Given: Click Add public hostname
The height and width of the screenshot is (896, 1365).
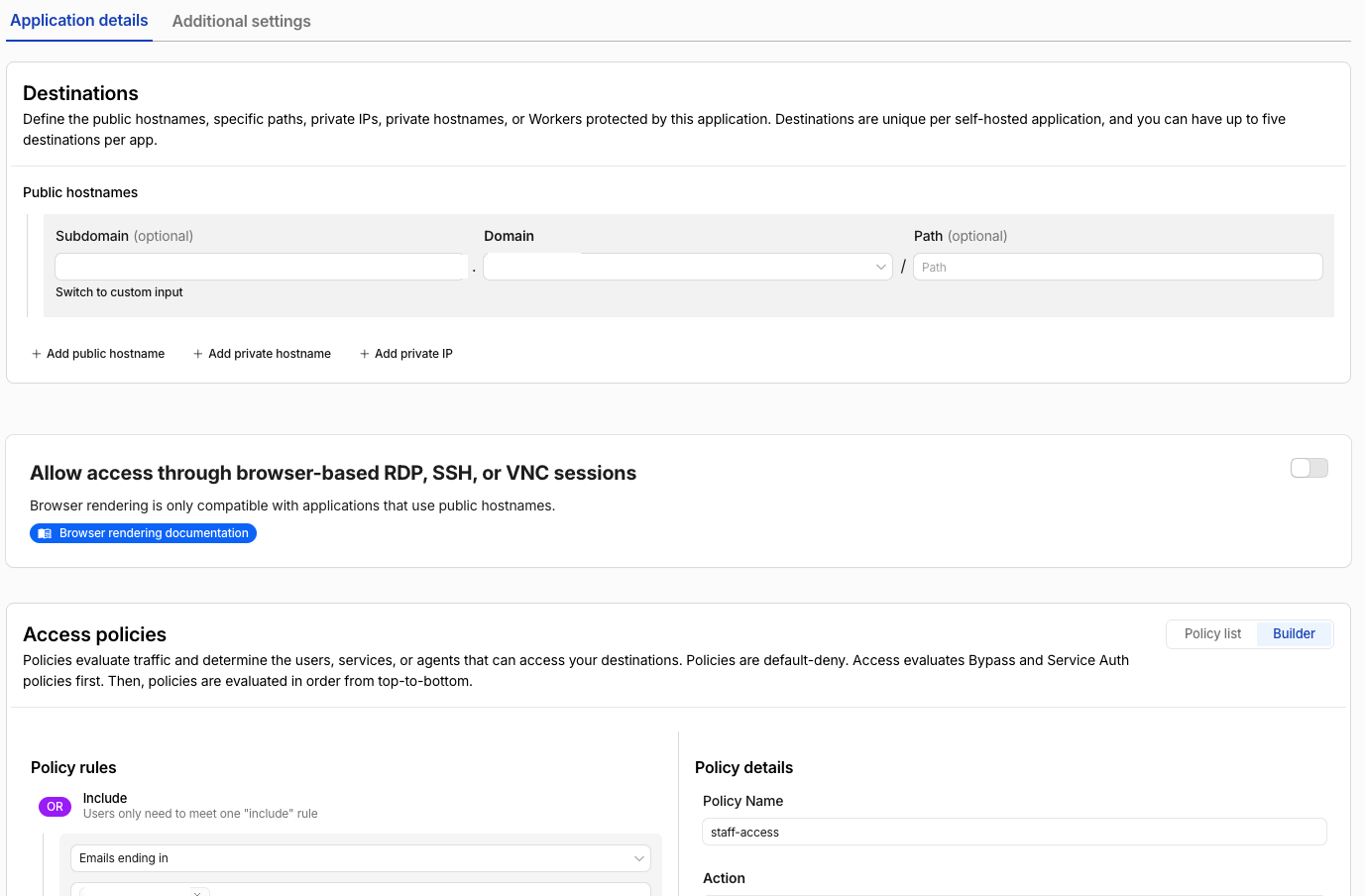Looking at the screenshot, I should tap(98, 354).
